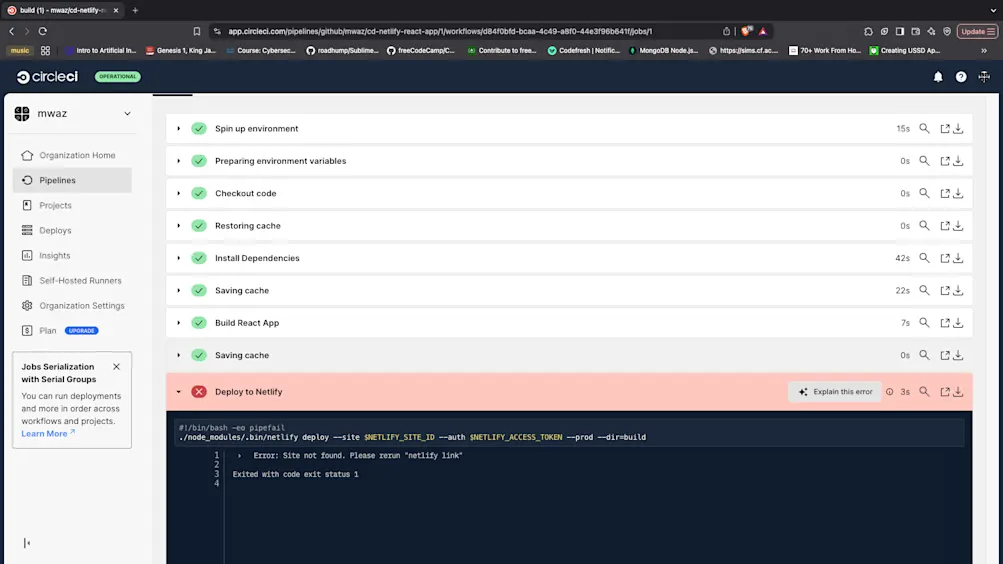
Task: Click the success check on Build React App
Action: [x=199, y=323]
